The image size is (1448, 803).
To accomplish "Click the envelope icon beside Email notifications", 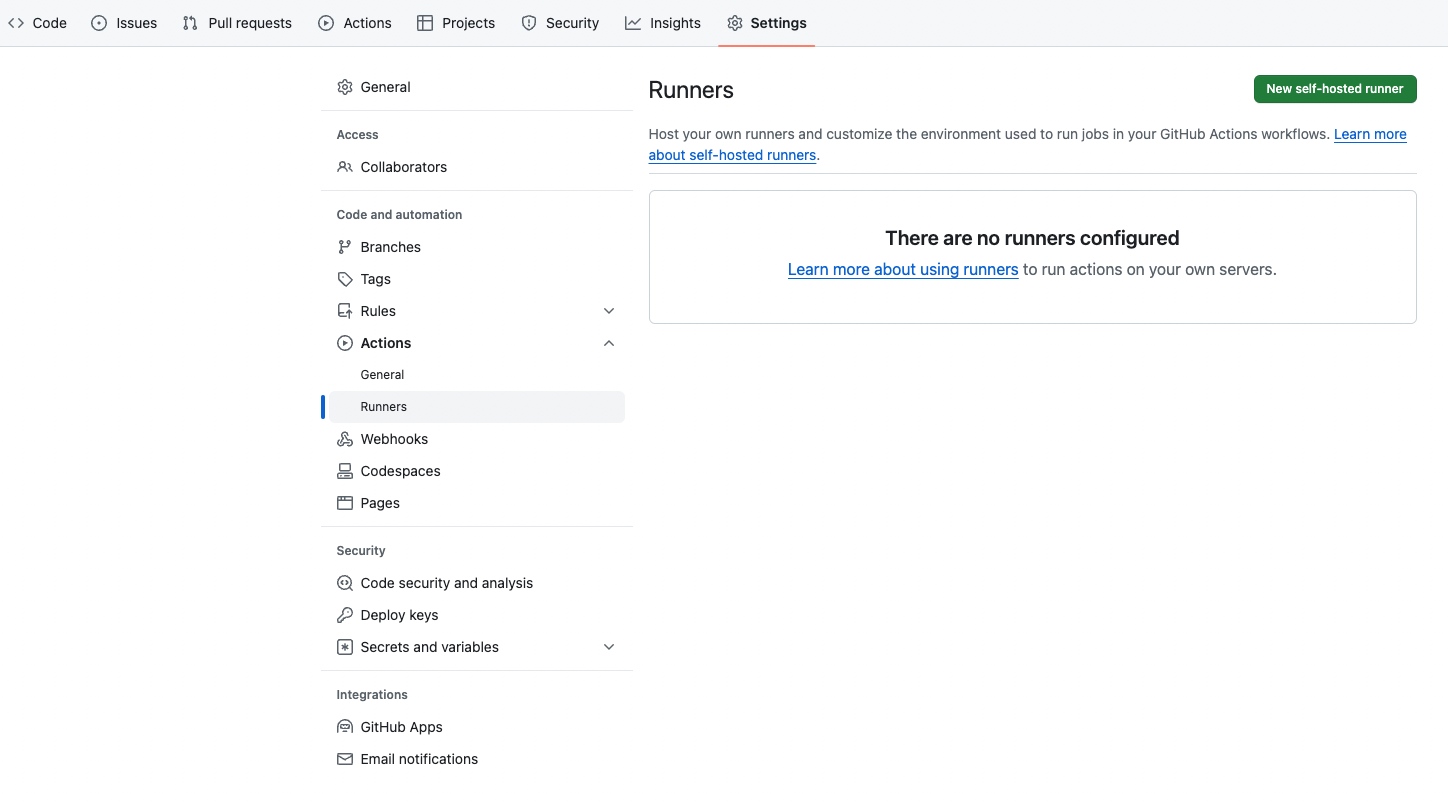I will [345, 759].
